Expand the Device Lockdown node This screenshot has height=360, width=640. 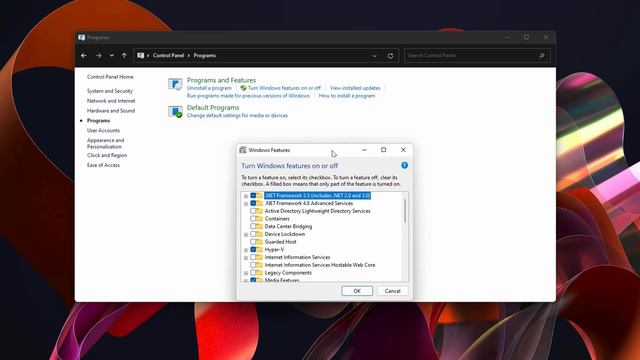coord(246,234)
